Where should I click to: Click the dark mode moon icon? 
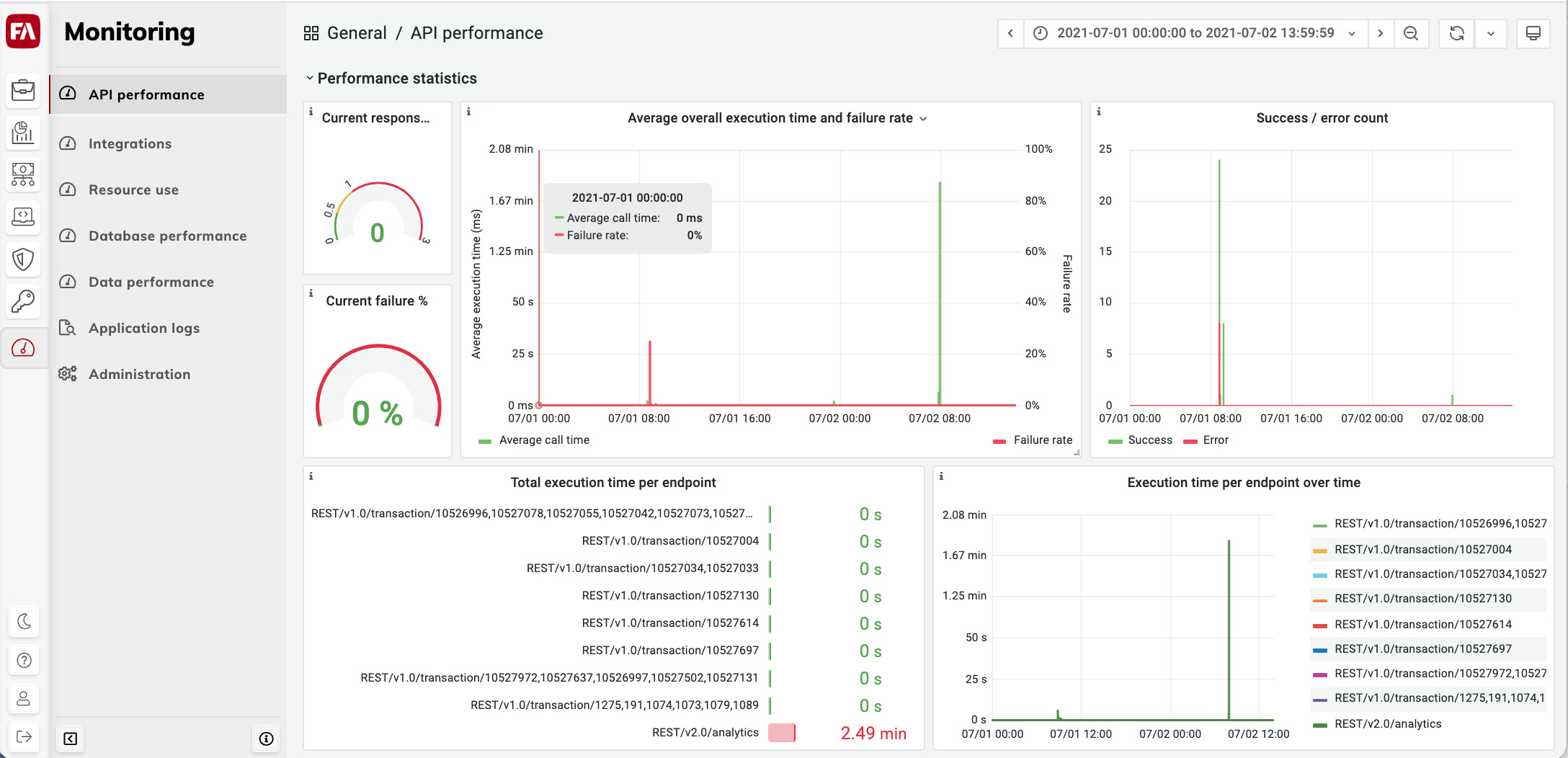24,621
